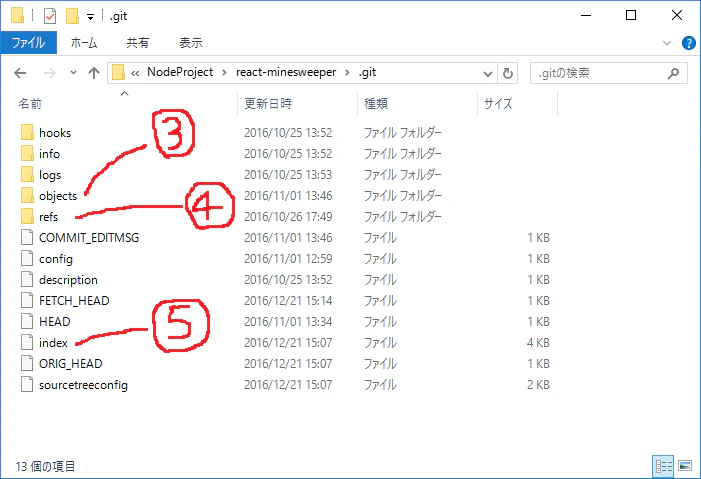Click the search magnifier icon

tap(673, 73)
